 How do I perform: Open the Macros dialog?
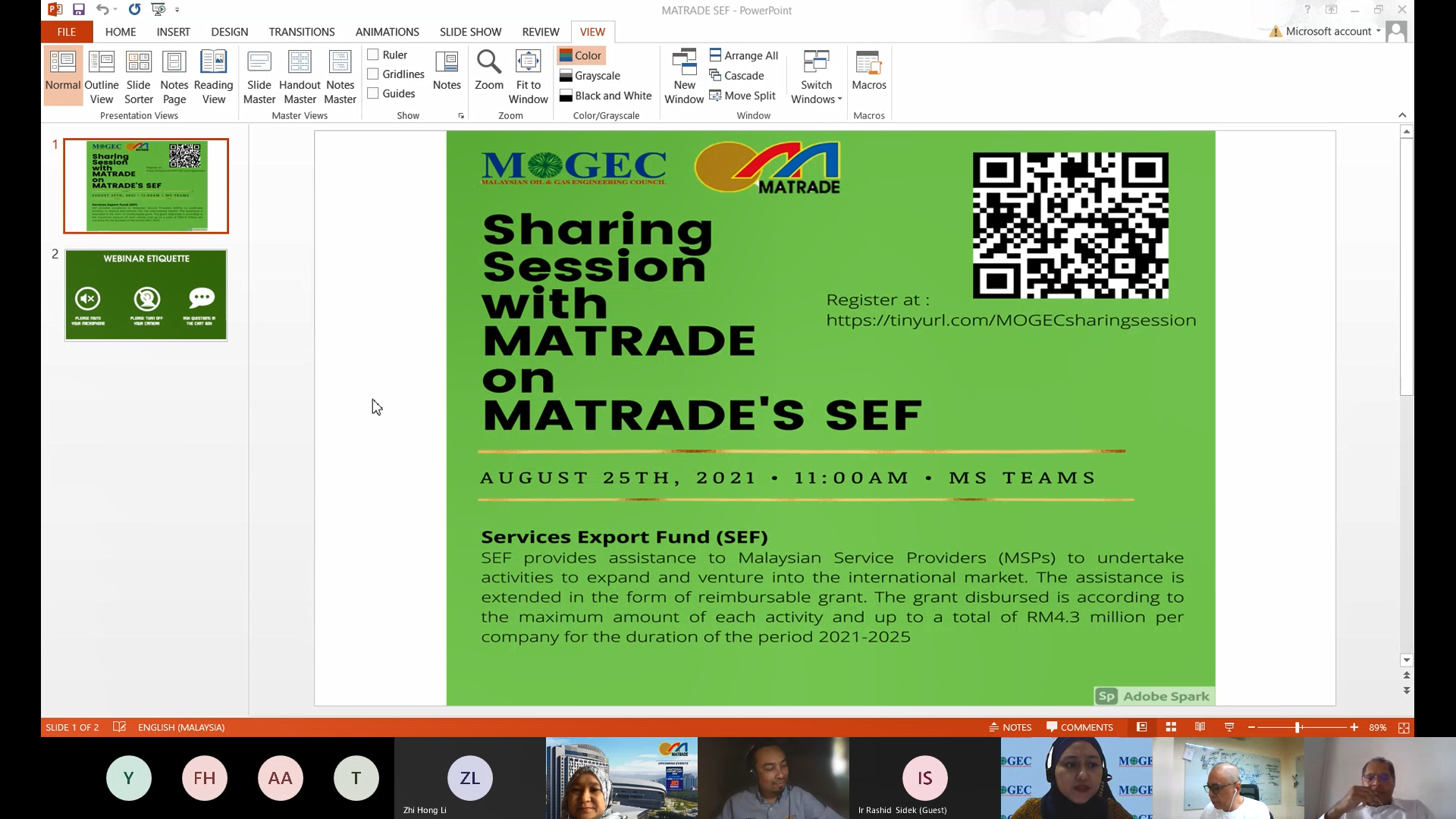click(x=869, y=71)
